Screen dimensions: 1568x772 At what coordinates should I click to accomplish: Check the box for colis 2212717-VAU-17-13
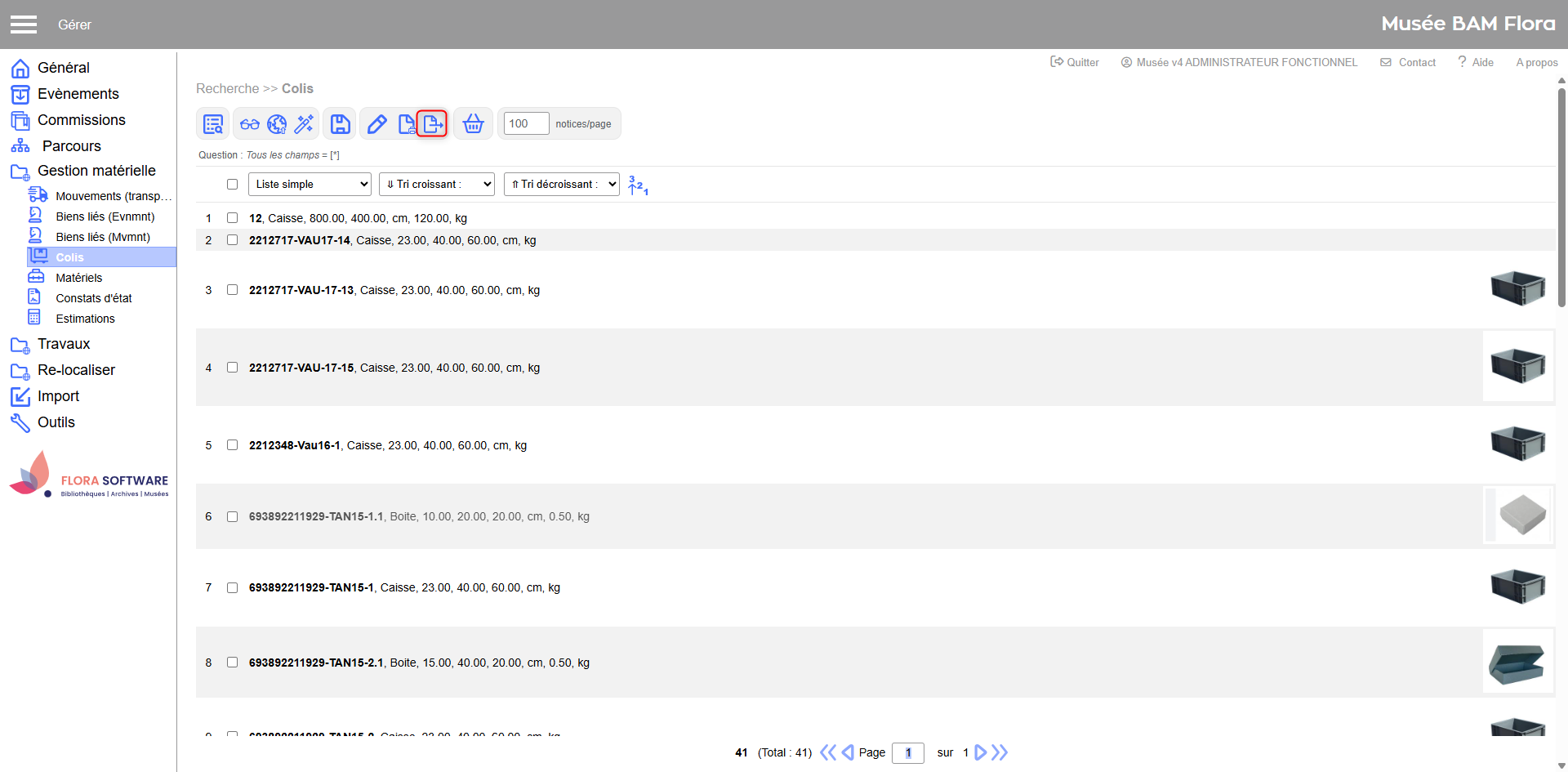[x=233, y=290]
